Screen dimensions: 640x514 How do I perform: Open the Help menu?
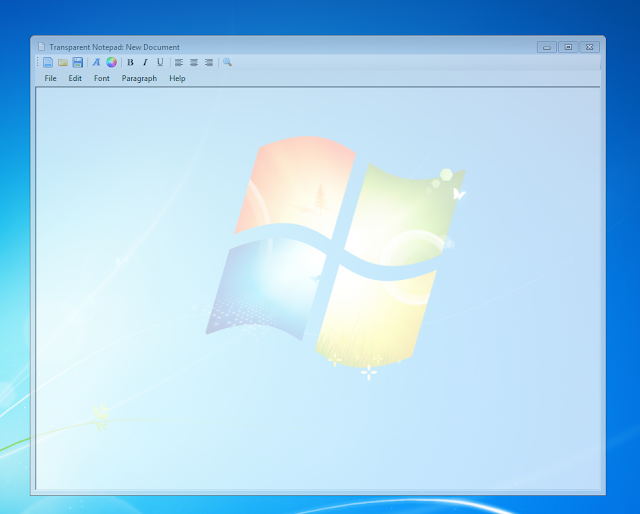(x=177, y=78)
